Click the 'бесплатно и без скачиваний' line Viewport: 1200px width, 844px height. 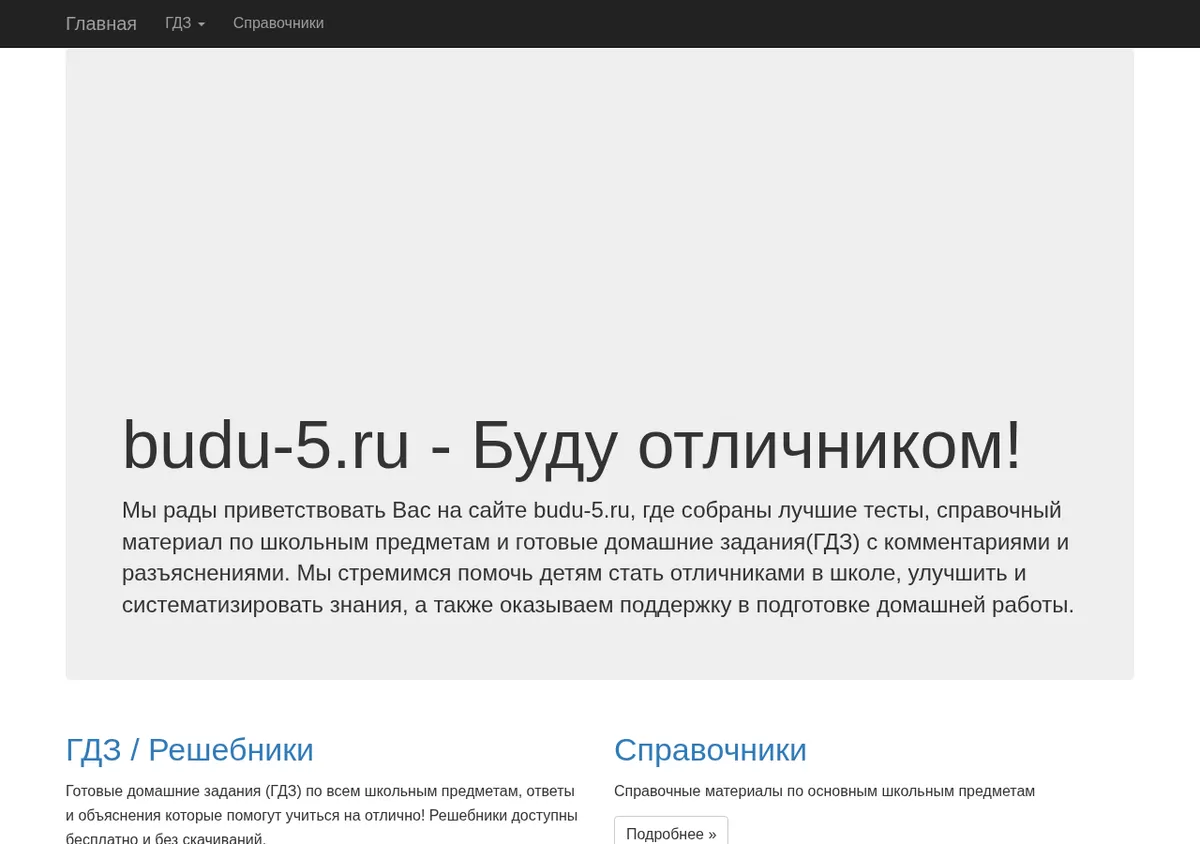[166, 837]
